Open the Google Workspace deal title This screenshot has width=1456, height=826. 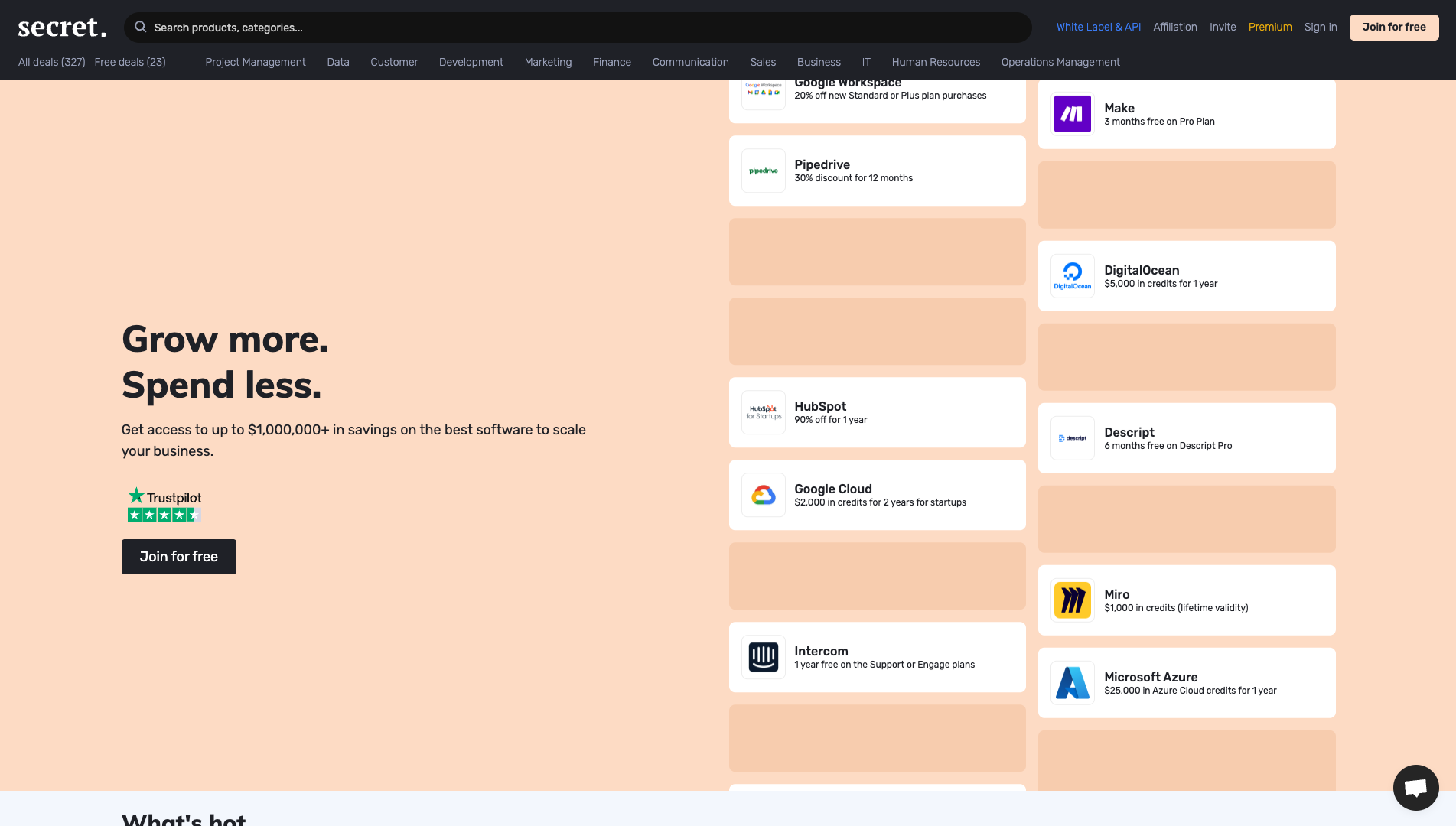847,83
